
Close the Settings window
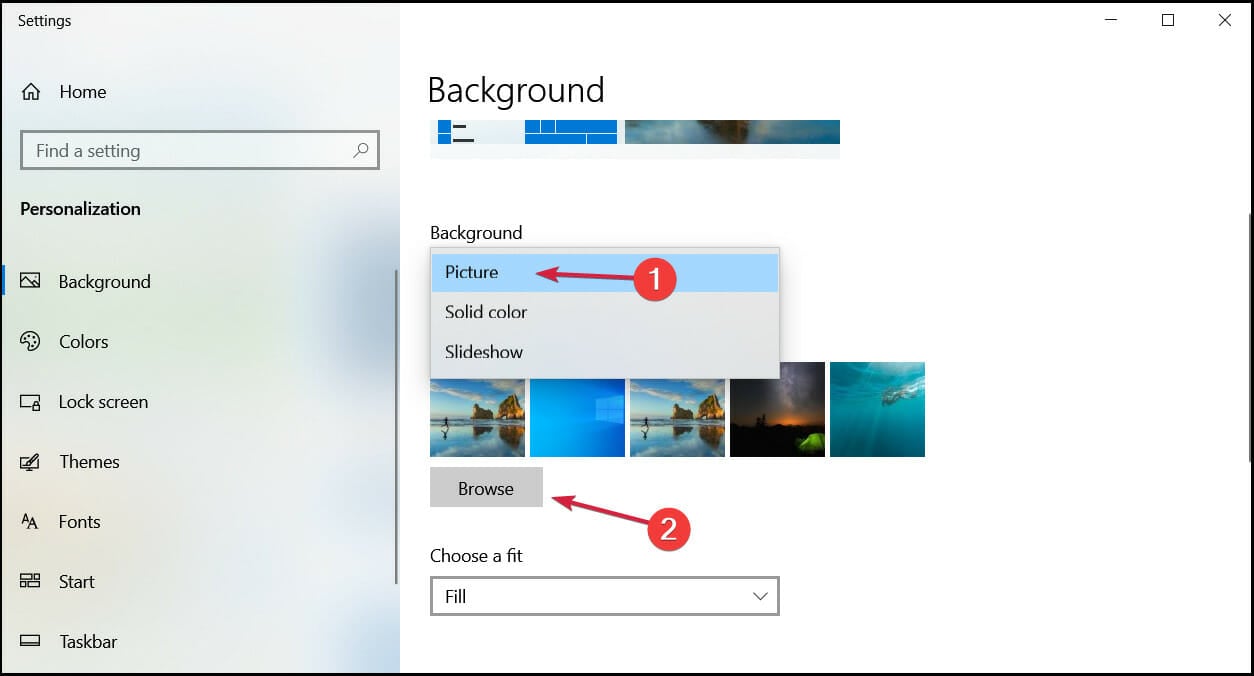1224,20
